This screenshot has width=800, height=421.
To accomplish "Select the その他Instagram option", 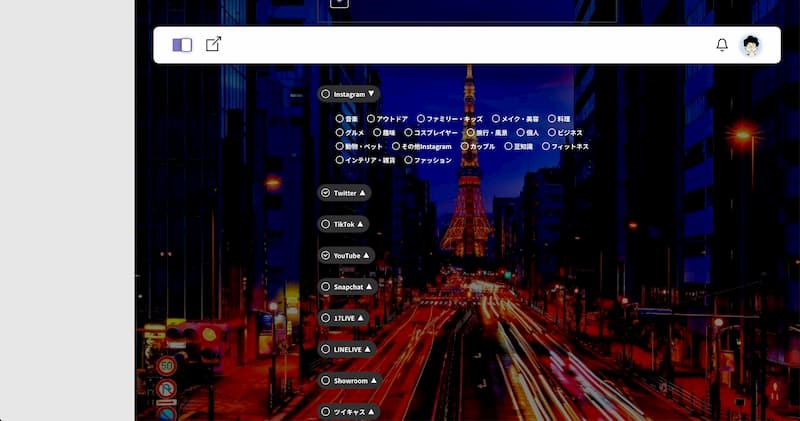I will tap(421, 146).
